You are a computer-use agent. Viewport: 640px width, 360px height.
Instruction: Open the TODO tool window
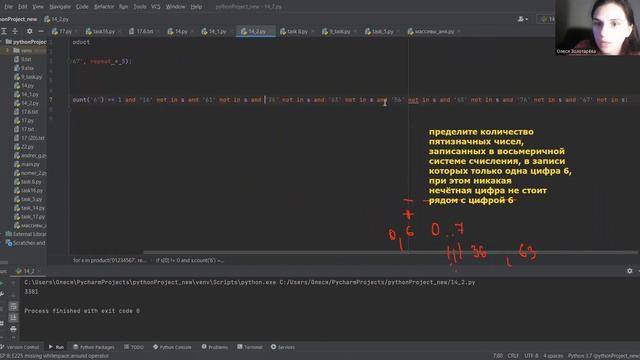pyautogui.click(x=134, y=347)
